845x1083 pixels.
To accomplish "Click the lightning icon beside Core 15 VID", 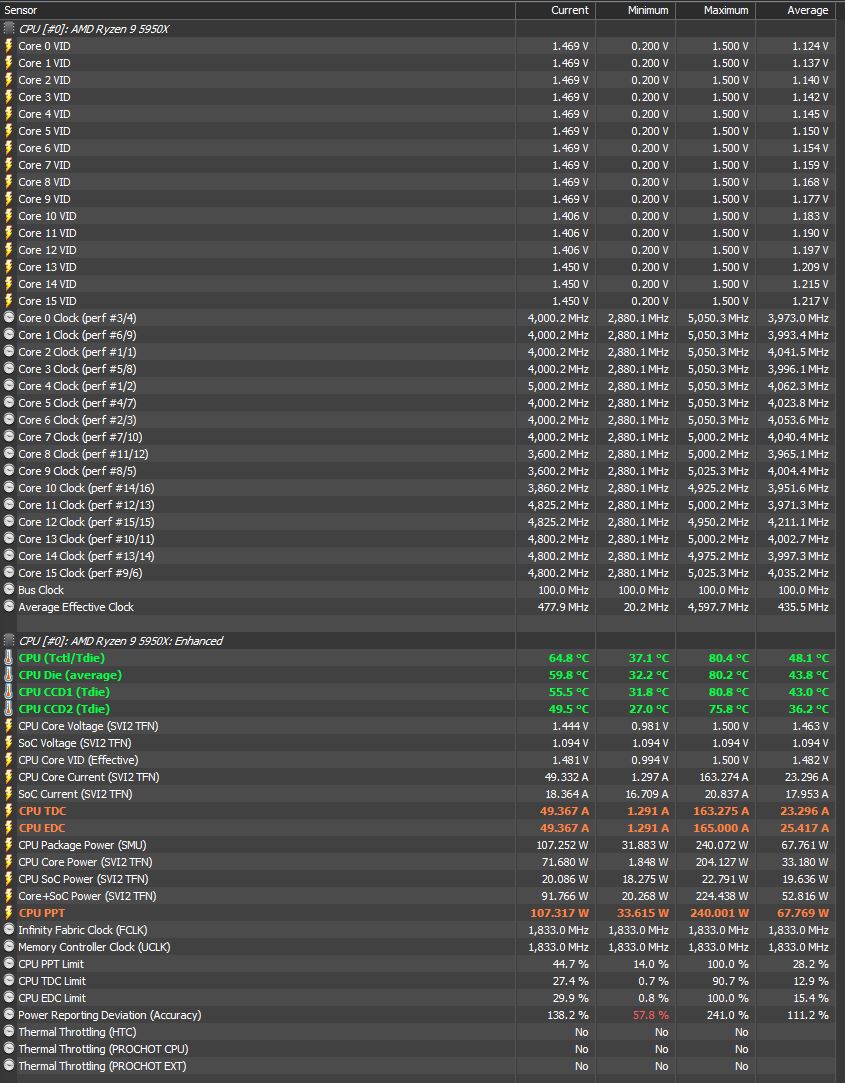I will coord(8,300).
